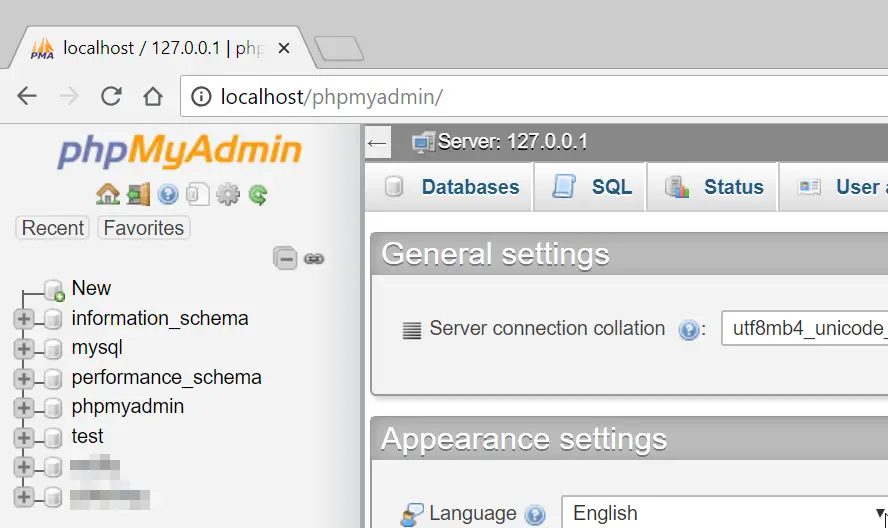Hide navigation panel with left arrow icon
888x528 pixels.
[x=377, y=143]
